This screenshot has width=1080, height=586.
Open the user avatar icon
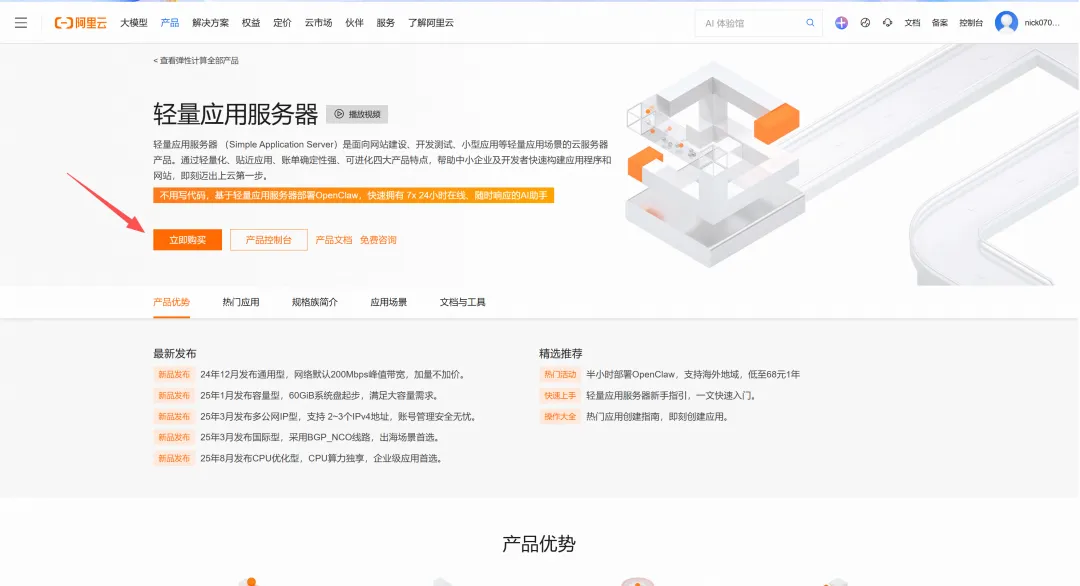pyautogui.click(x=1006, y=23)
